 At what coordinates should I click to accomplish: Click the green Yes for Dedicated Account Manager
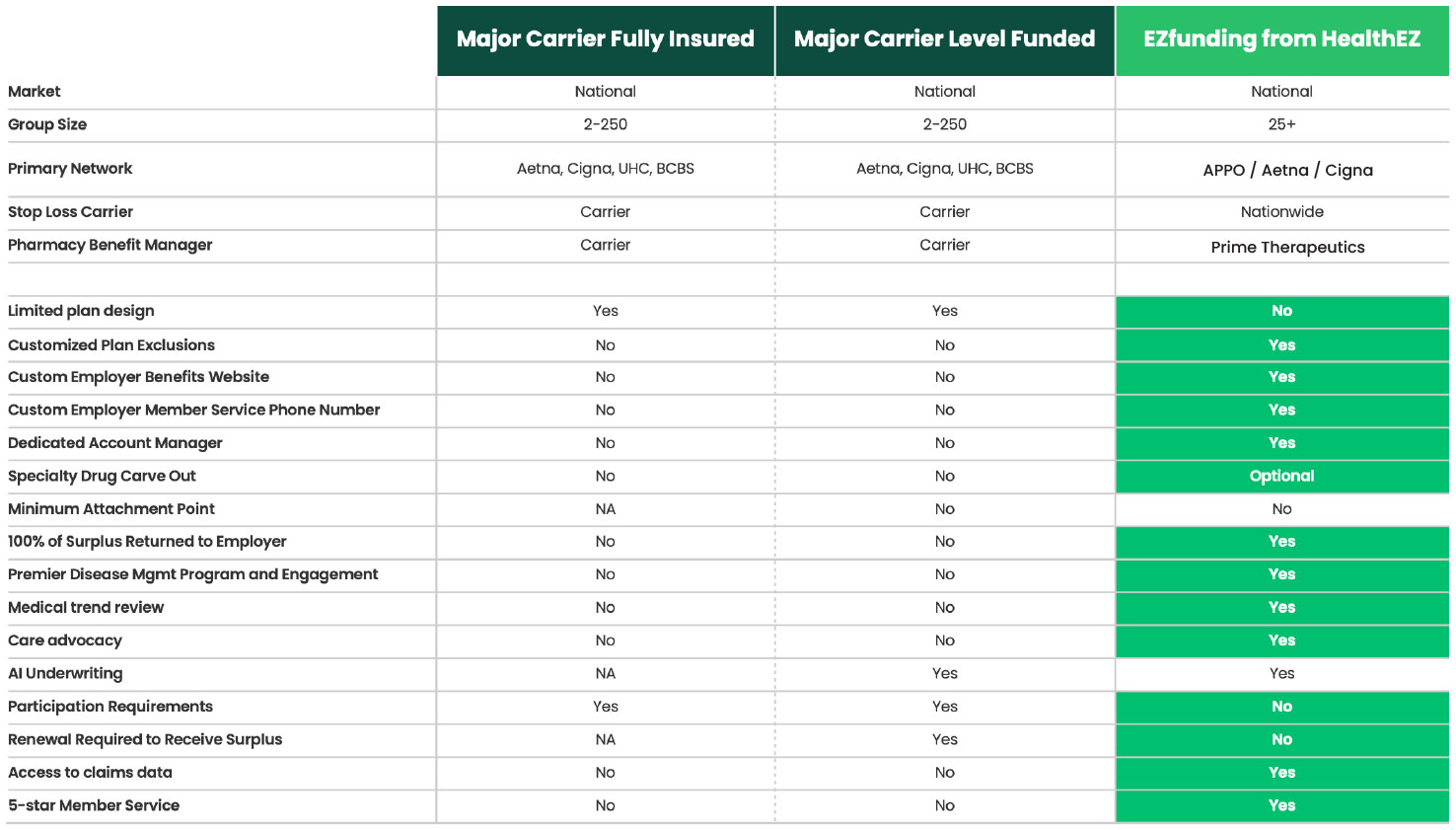pyautogui.click(x=1281, y=443)
